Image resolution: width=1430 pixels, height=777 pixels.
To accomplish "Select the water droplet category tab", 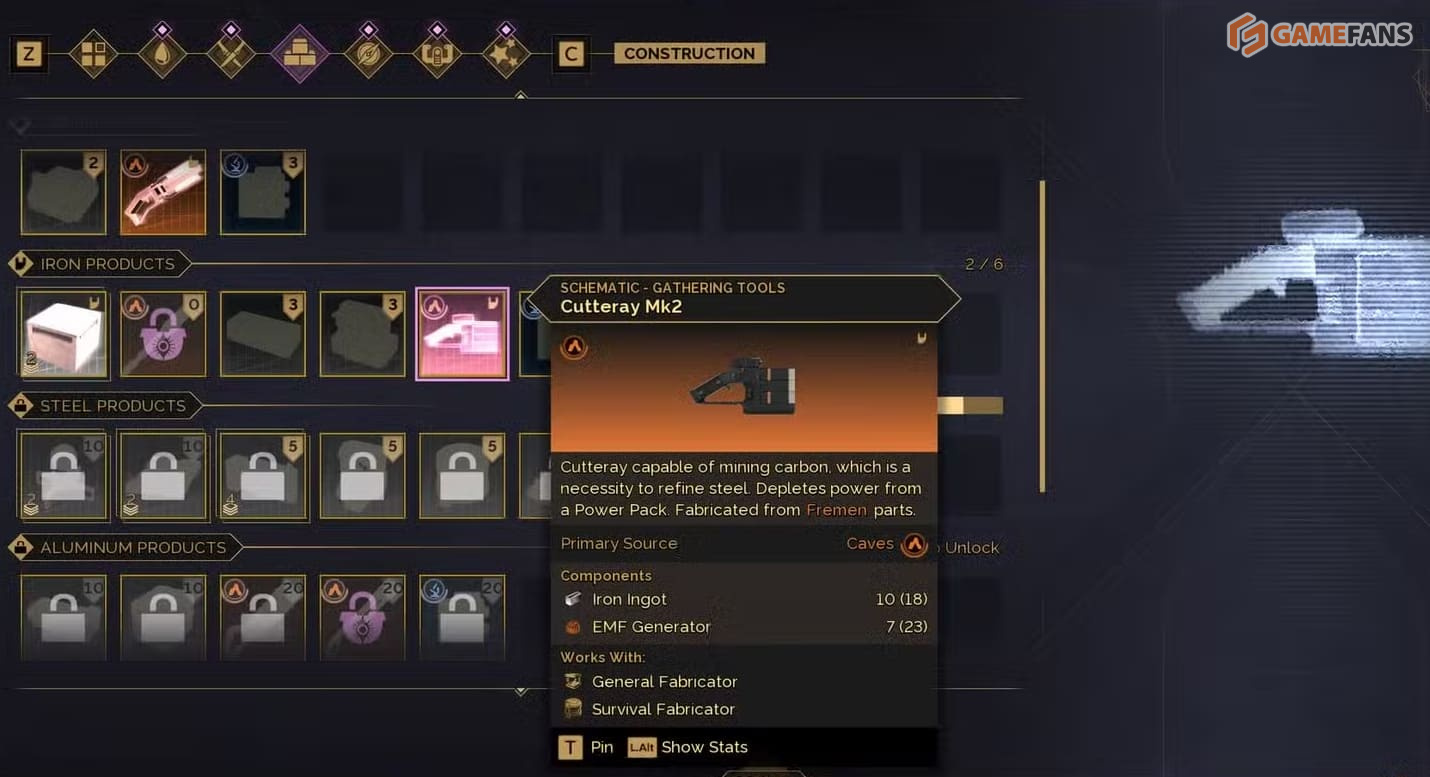I will (162, 53).
